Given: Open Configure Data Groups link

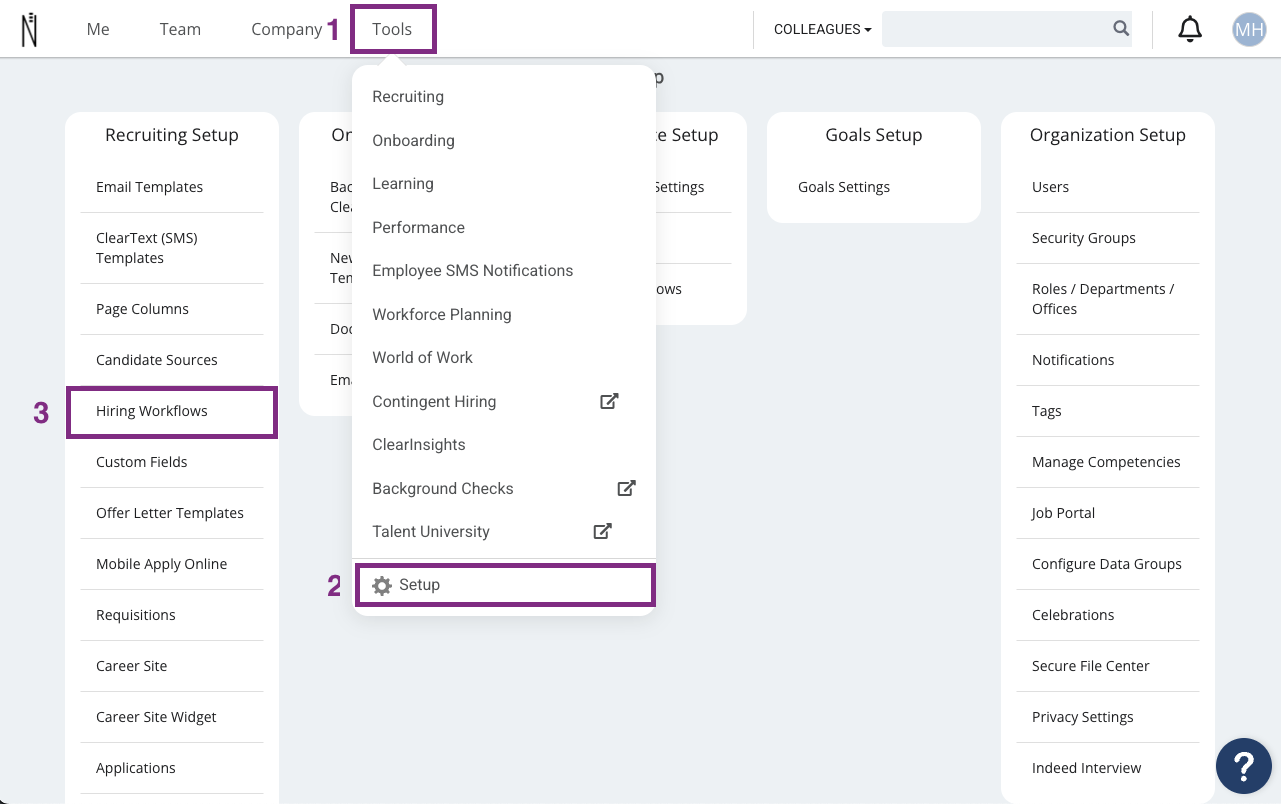Looking at the screenshot, I should [x=1107, y=564].
